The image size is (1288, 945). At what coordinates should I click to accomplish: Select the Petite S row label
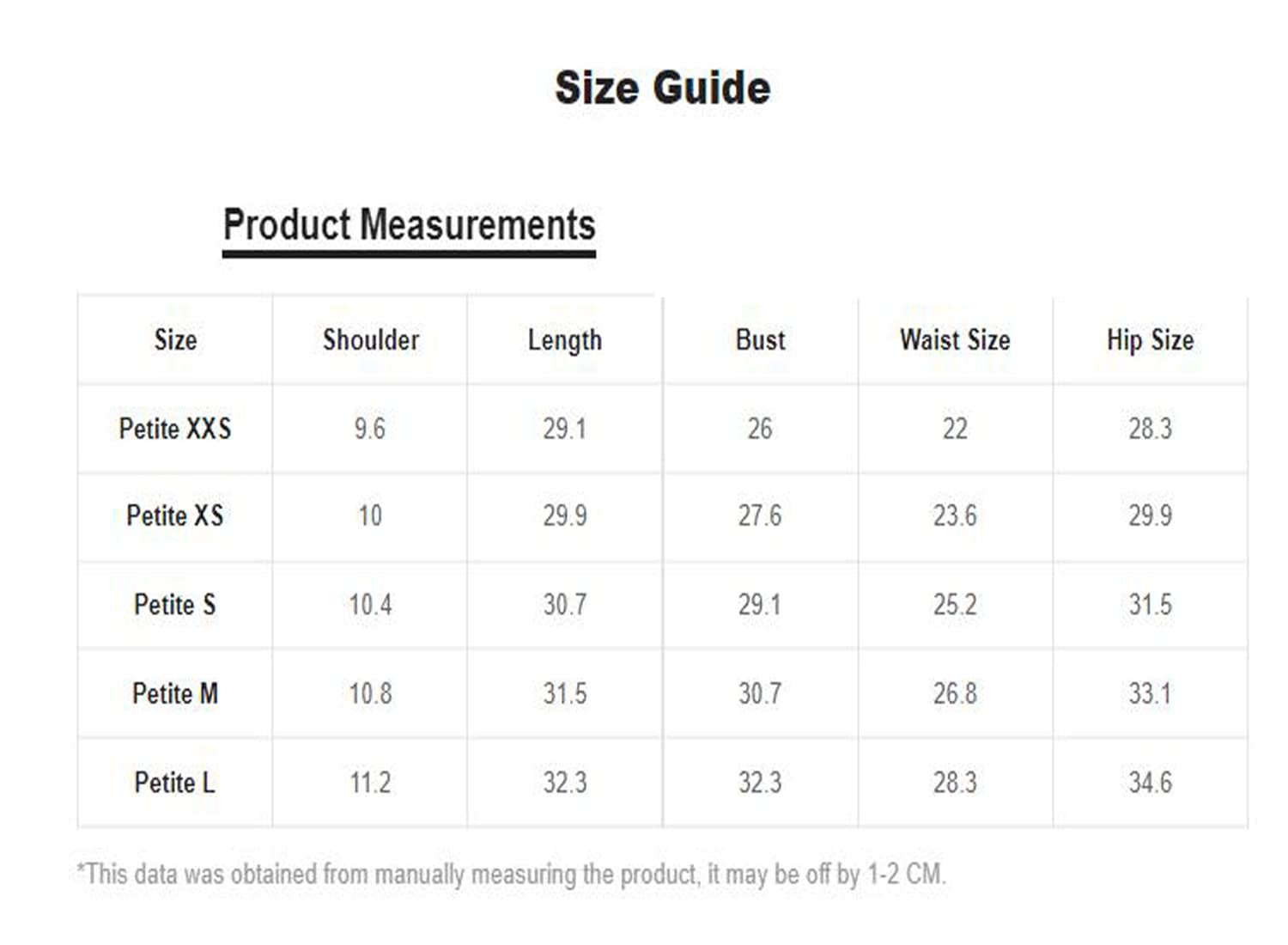175,605
